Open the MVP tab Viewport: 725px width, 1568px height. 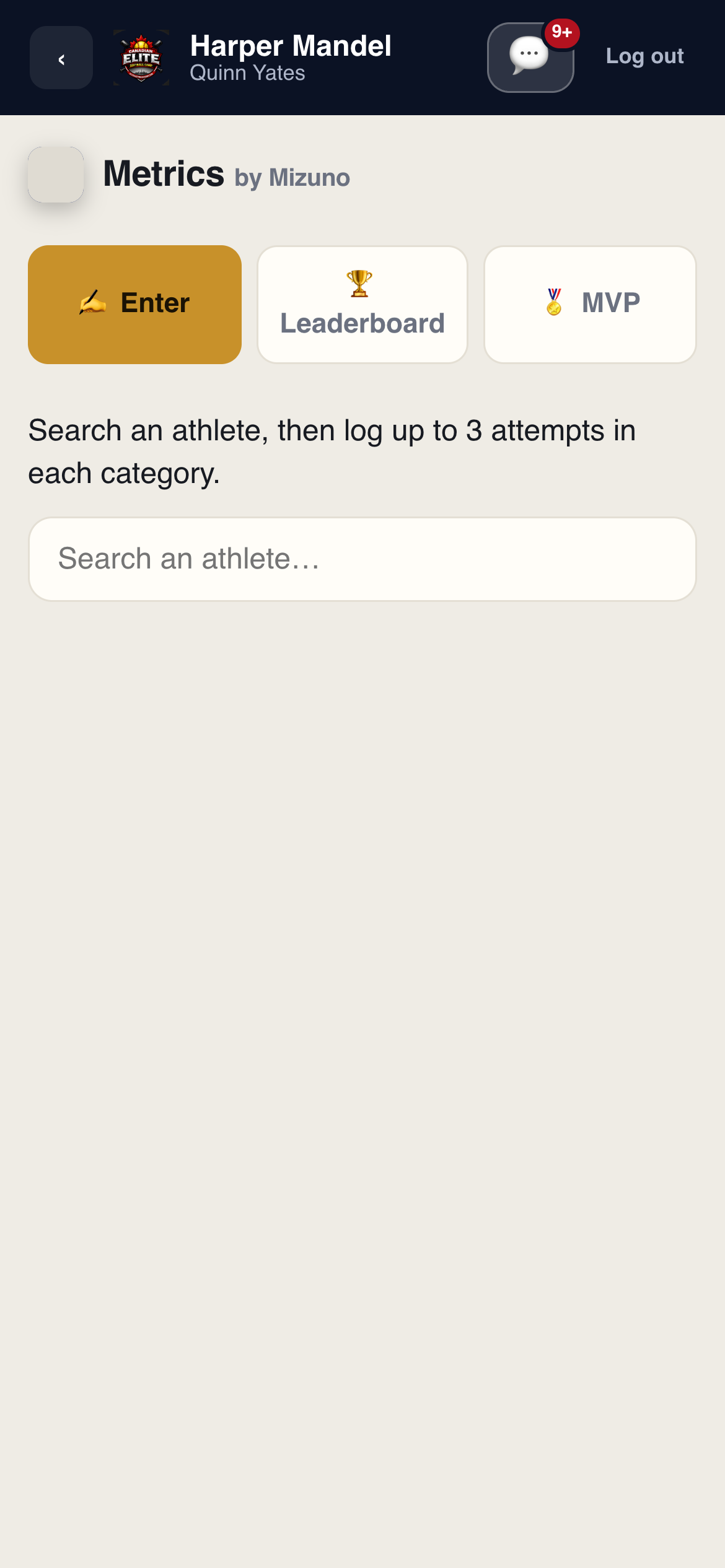click(590, 305)
